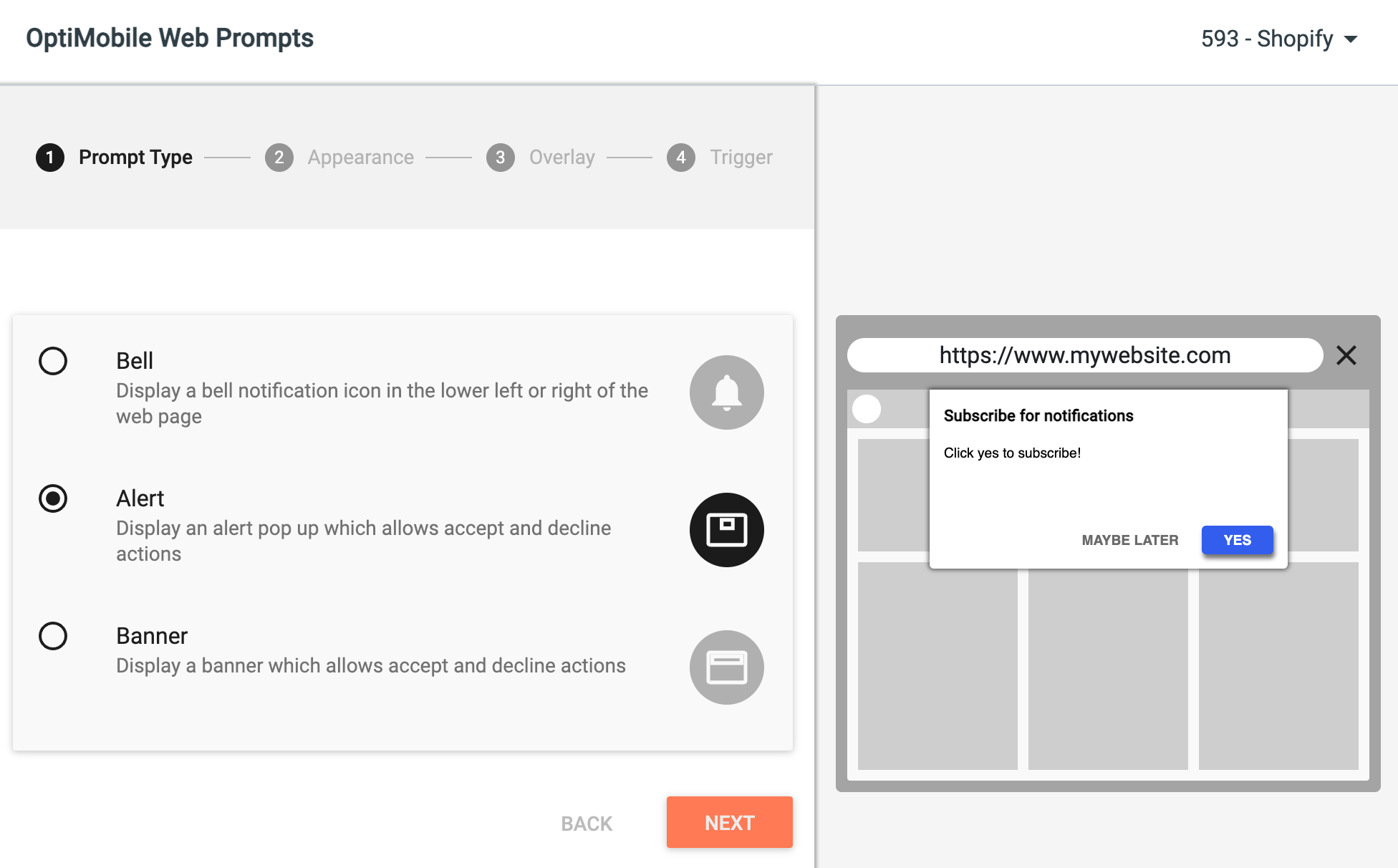Image resolution: width=1398 pixels, height=868 pixels.
Task: Click step 3 circle icon
Action: click(501, 158)
